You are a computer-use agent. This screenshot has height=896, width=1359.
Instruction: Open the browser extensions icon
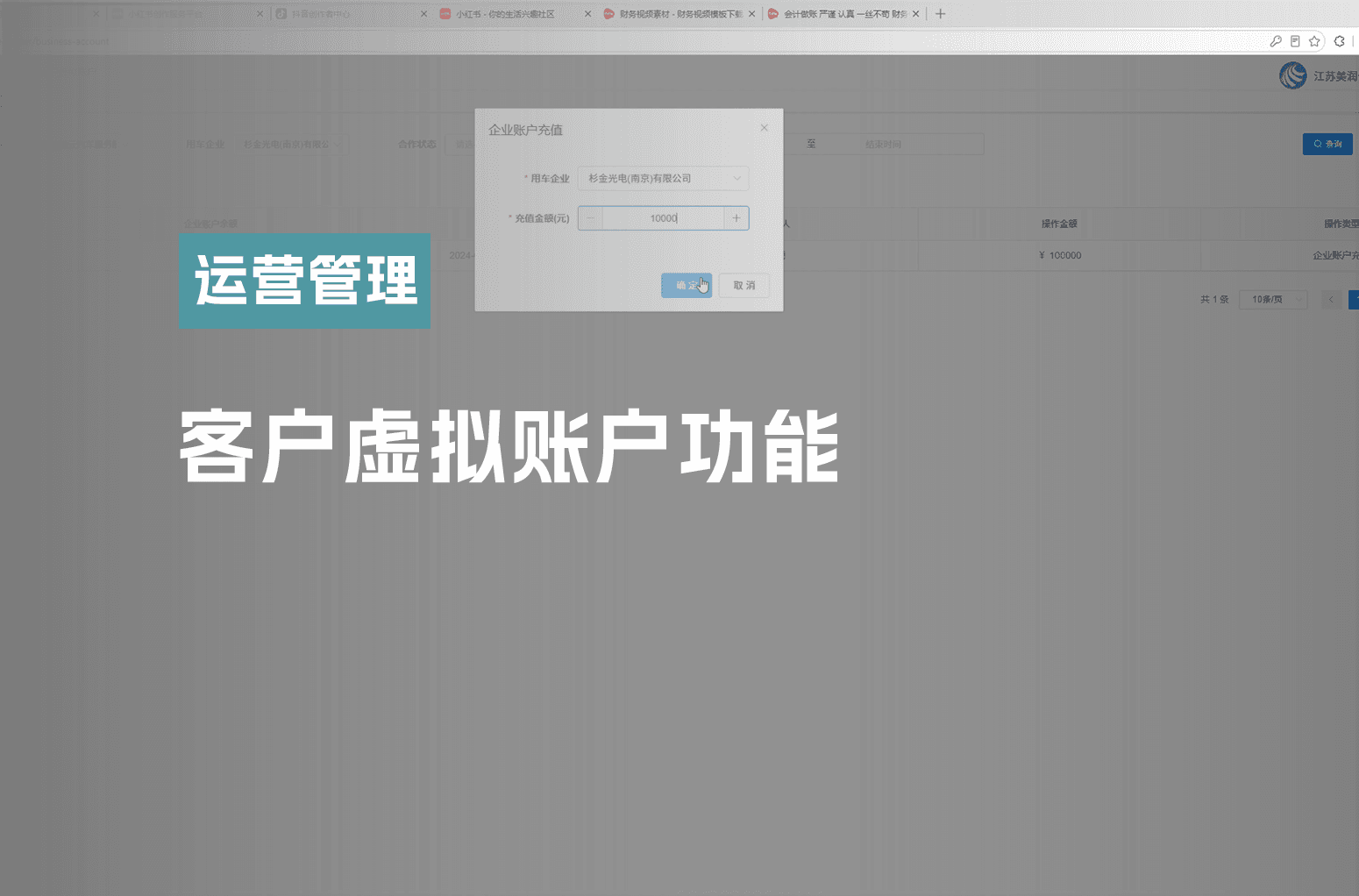pyautogui.click(x=1339, y=41)
